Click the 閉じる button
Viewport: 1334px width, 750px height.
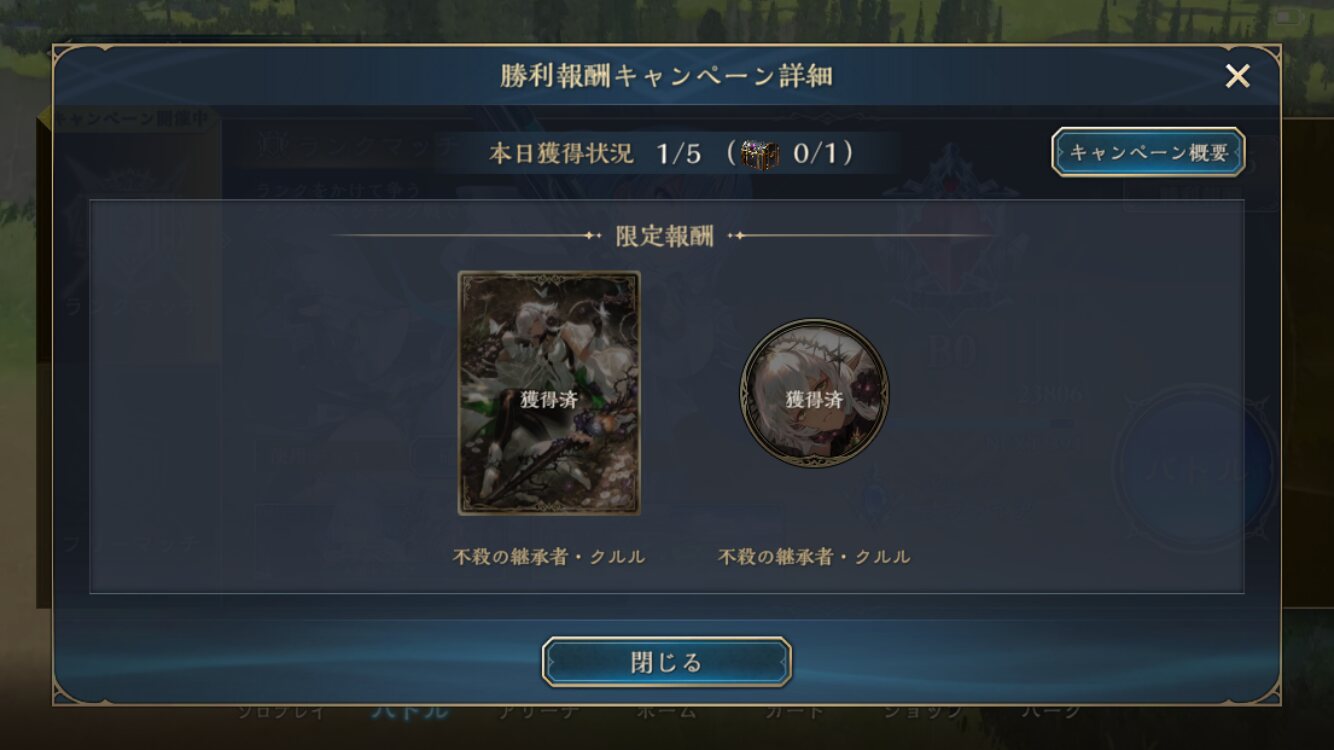[x=667, y=662]
